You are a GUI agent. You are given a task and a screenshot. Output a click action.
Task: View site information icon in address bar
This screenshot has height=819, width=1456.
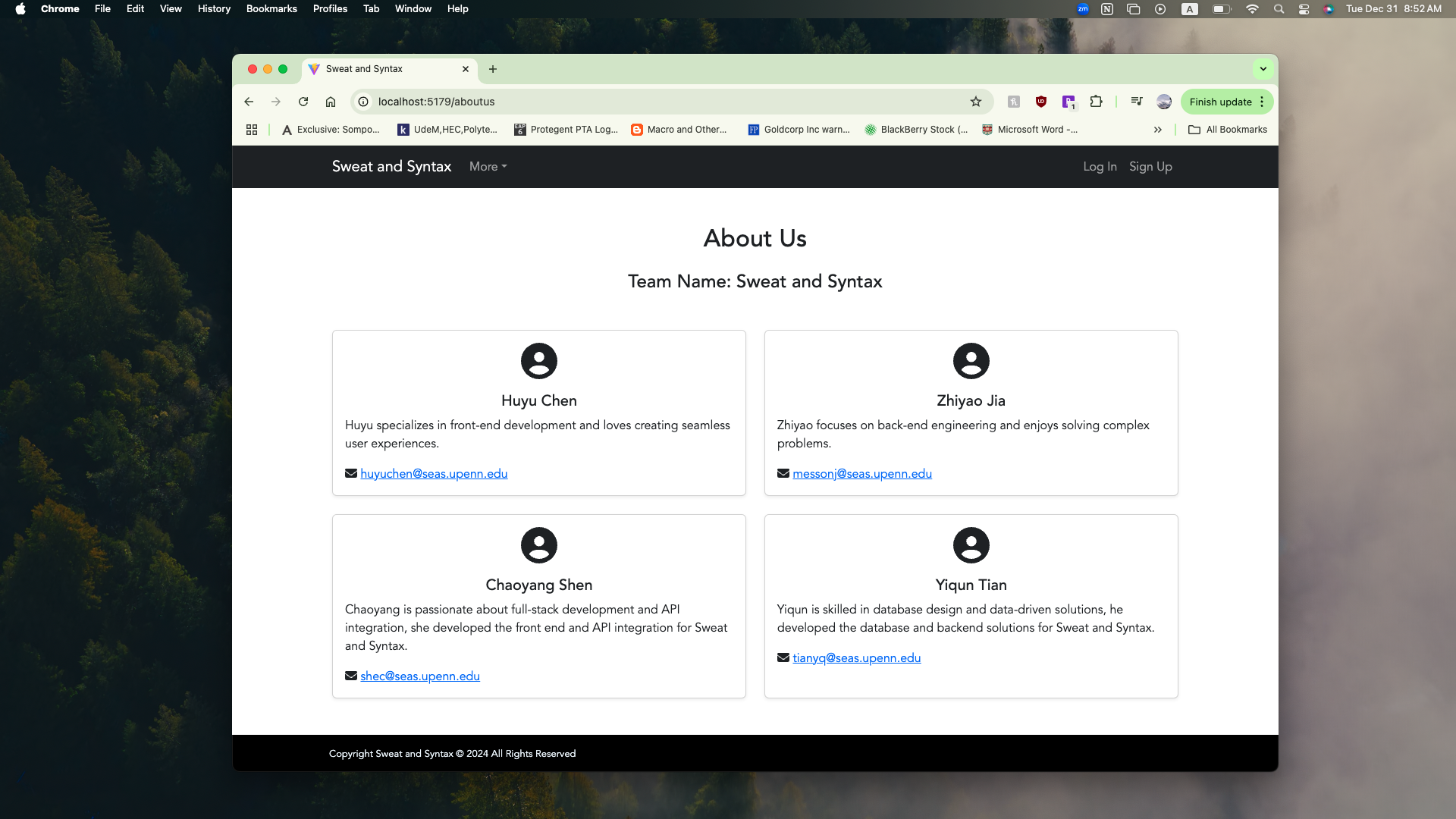(x=363, y=102)
